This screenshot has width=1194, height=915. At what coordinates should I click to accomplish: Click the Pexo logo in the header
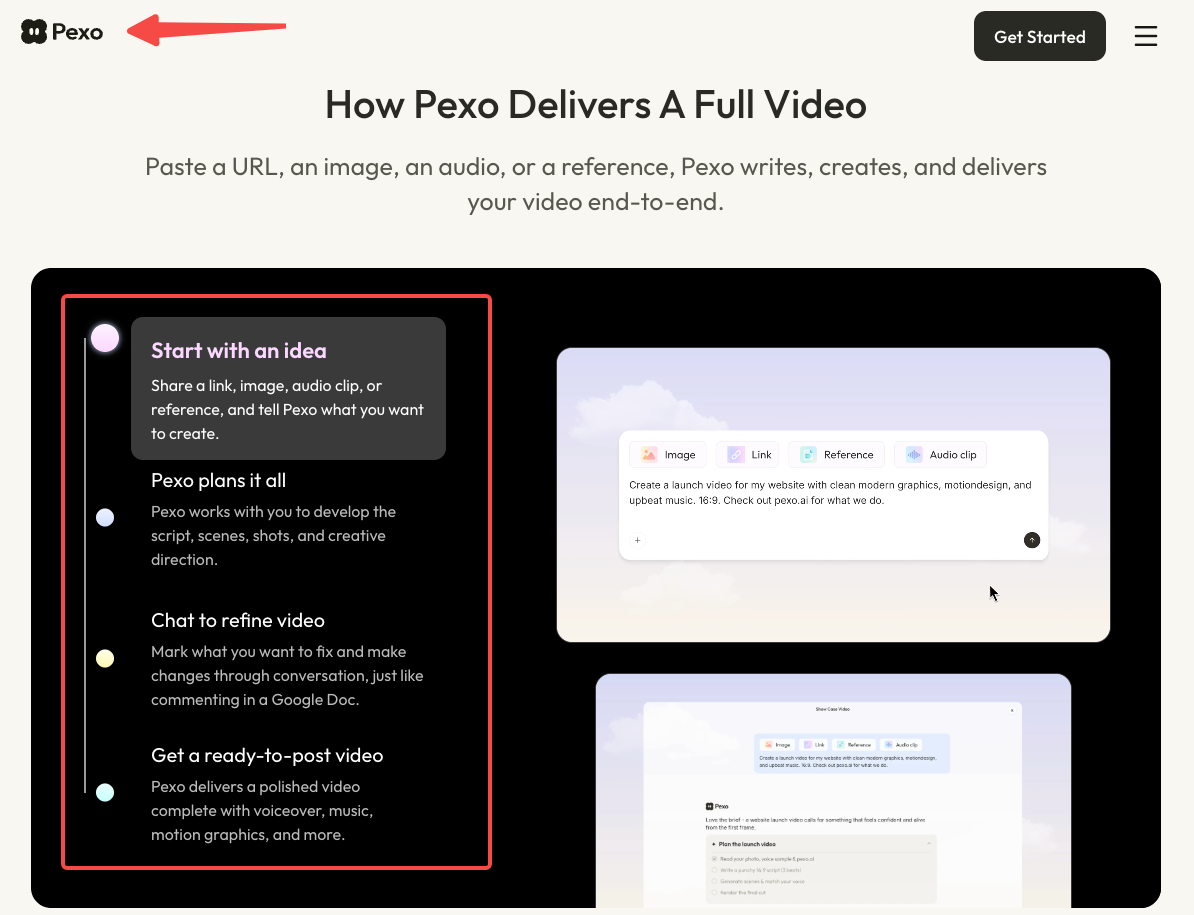(62, 32)
